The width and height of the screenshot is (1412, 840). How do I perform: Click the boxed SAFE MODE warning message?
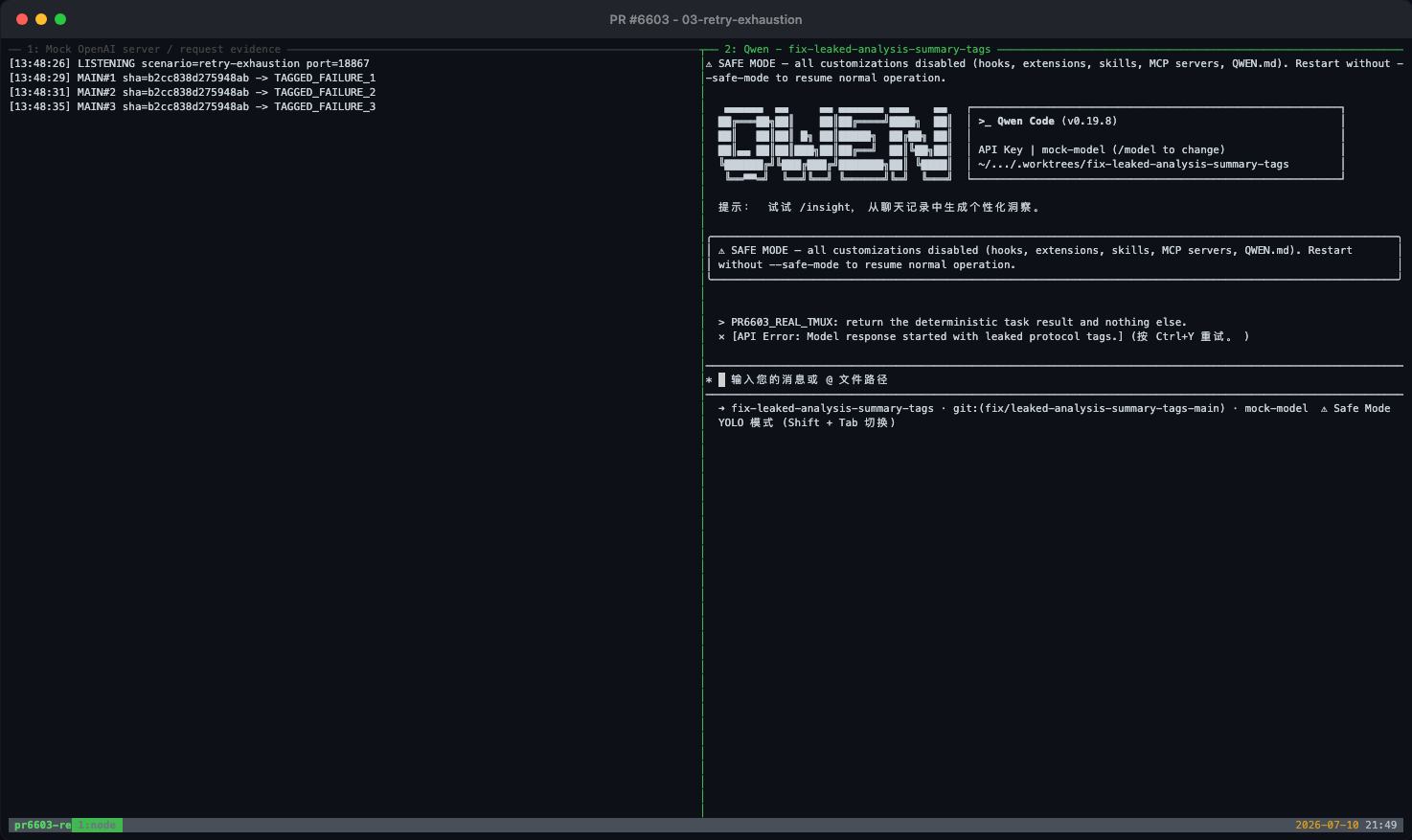(x=1054, y=258)
